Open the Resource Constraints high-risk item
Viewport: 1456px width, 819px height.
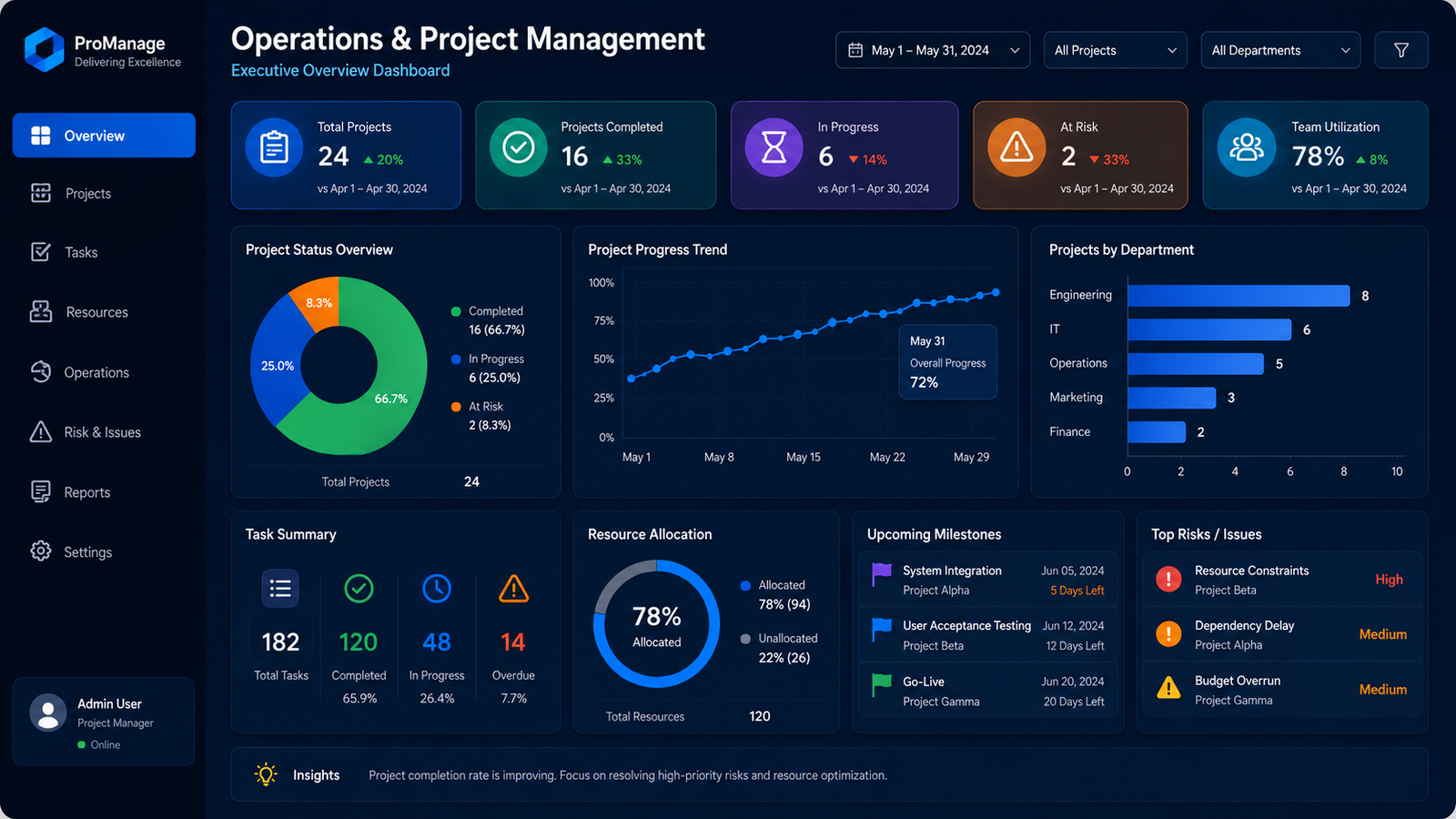tap(1281, 580)
